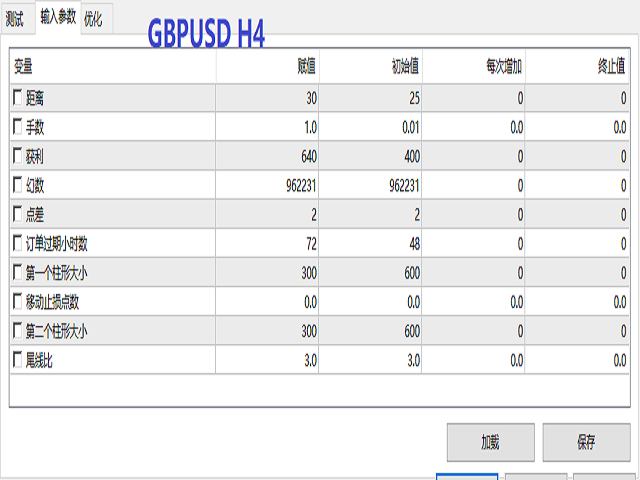Click the 尾线比 row label
This screenshot has height=480, width=640.
point(39,360)
